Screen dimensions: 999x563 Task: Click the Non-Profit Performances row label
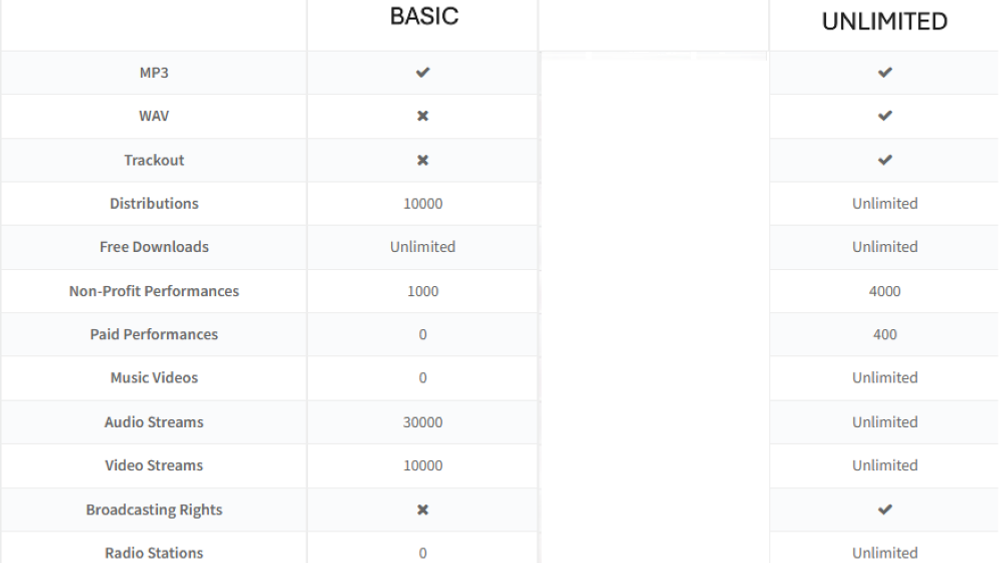154,291
